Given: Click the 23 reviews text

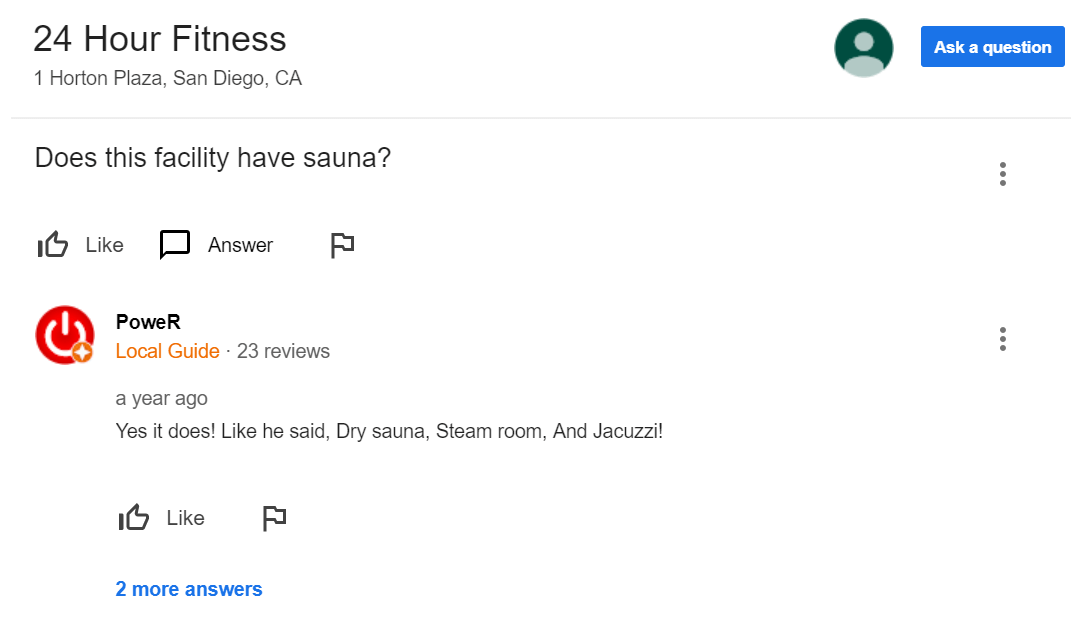Looking at the screenshot, I should click(x=283, y=351).
